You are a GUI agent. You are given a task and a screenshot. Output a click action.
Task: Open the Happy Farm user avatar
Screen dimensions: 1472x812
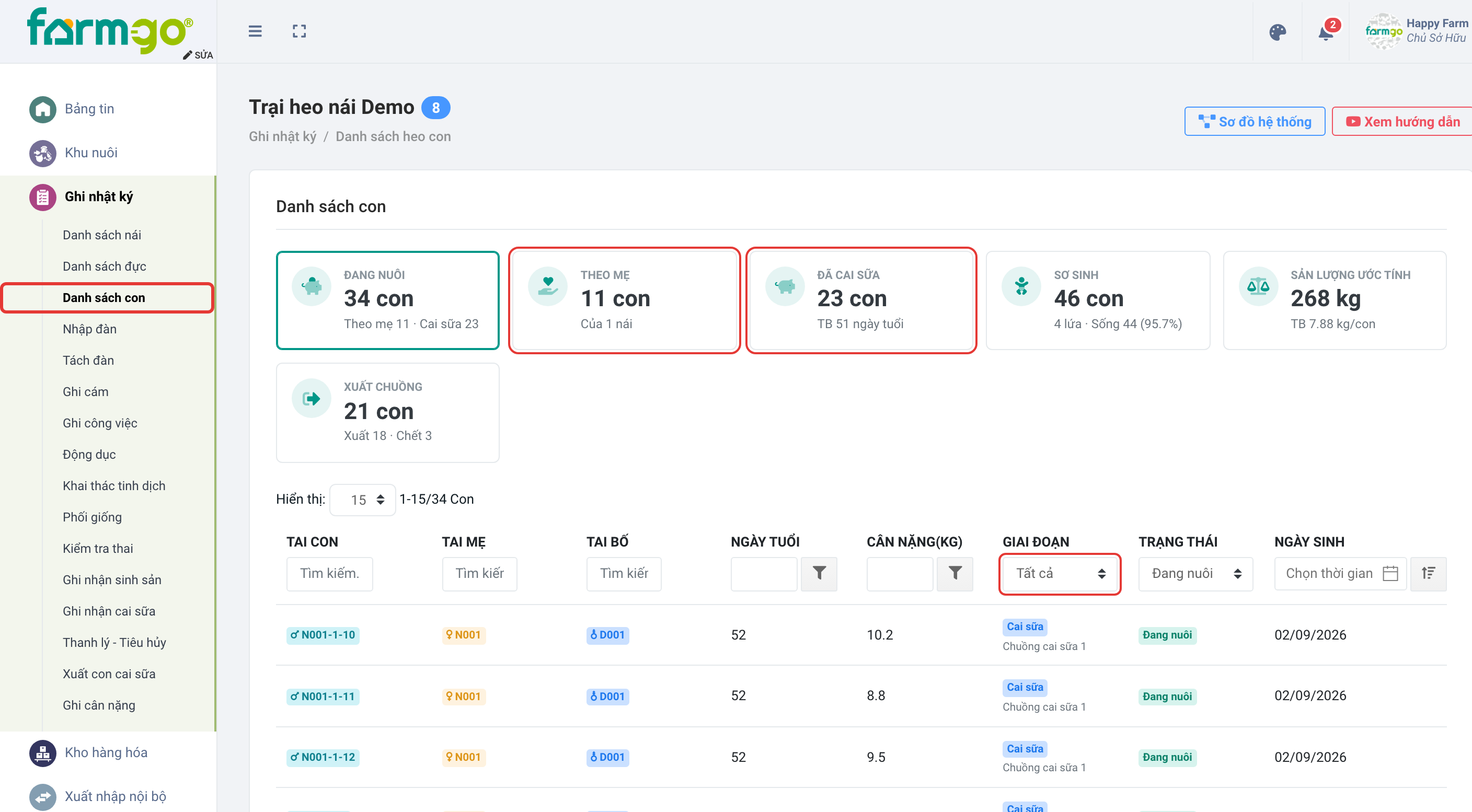(x=1384, y=31)
